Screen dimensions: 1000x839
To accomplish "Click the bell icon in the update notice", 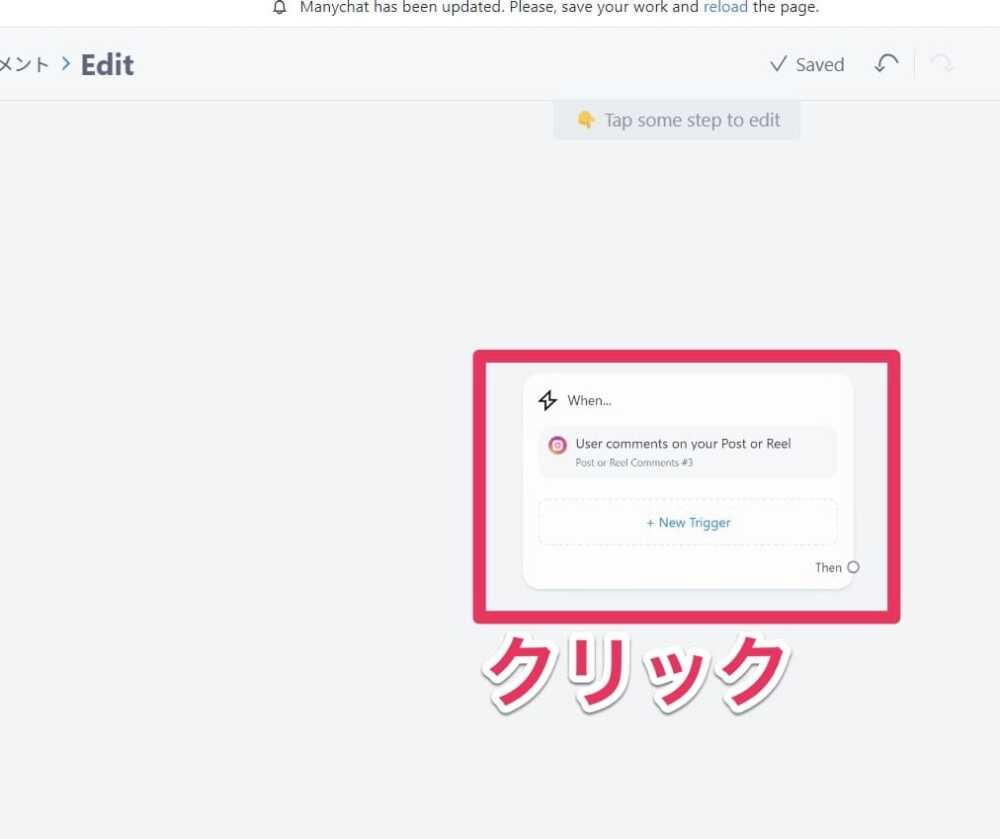I will pyautogui.click(x=280, y=7).
